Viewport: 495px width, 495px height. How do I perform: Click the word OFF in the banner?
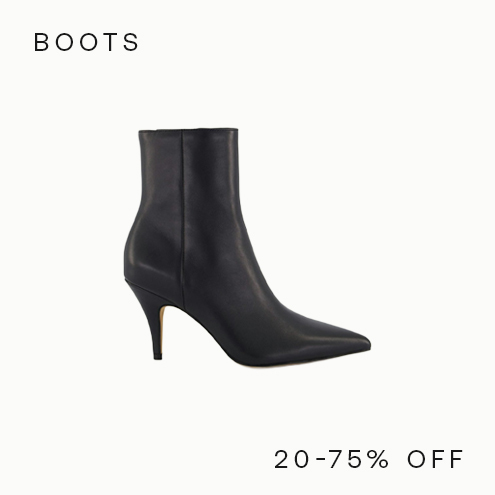[x=435, y=459]
